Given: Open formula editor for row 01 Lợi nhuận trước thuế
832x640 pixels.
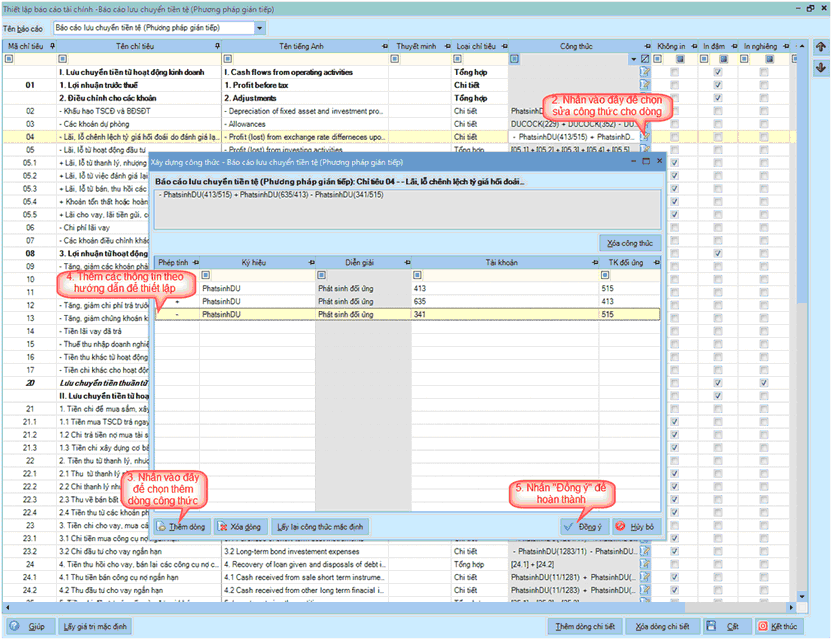Looking at the screenshot, I should point(645,85).
